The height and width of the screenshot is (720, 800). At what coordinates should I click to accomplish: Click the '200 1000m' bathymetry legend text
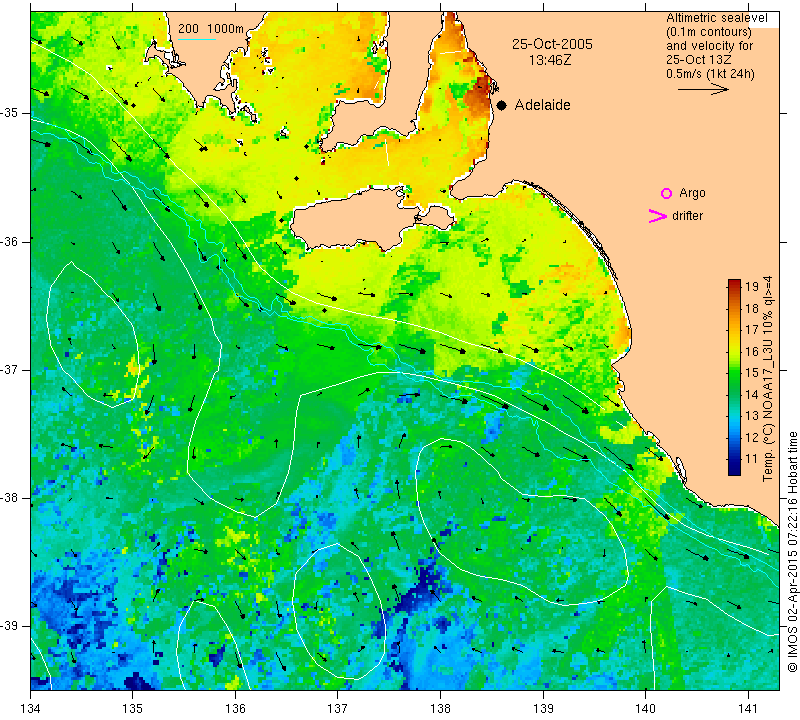click(x=211, y=29)
